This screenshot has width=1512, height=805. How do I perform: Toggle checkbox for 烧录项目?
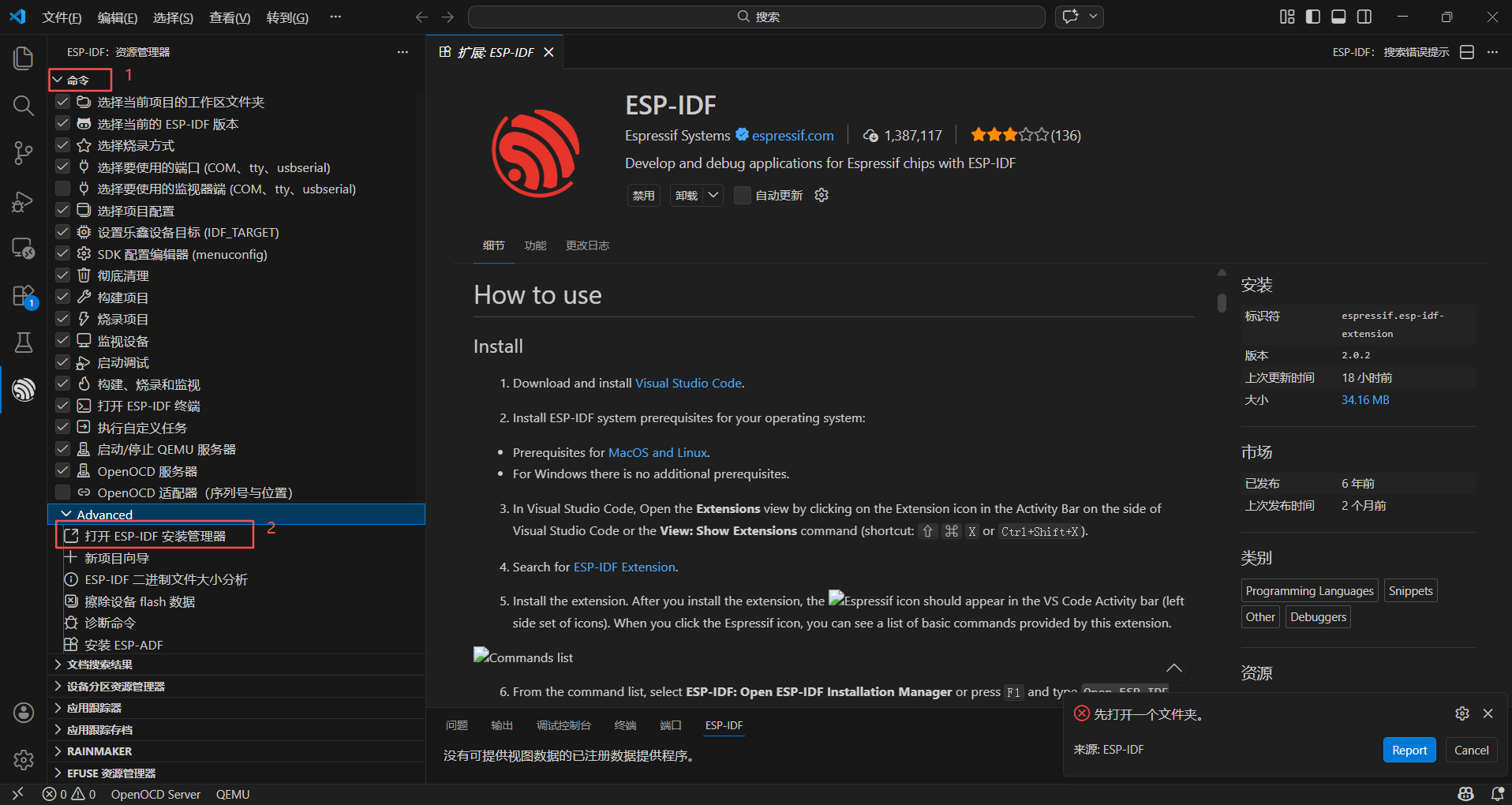[63, 319]
